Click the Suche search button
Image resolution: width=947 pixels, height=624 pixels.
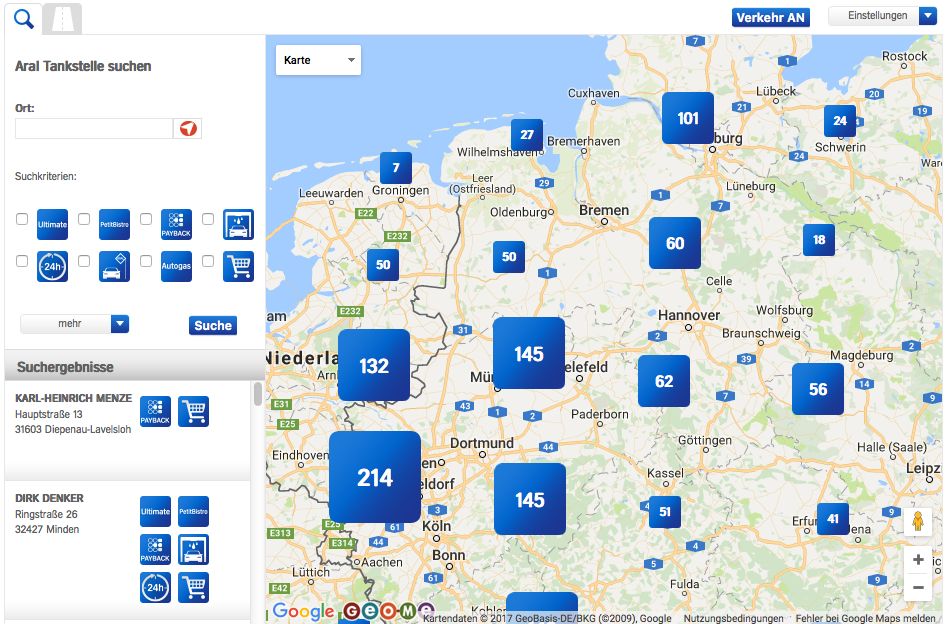point(213,326)
